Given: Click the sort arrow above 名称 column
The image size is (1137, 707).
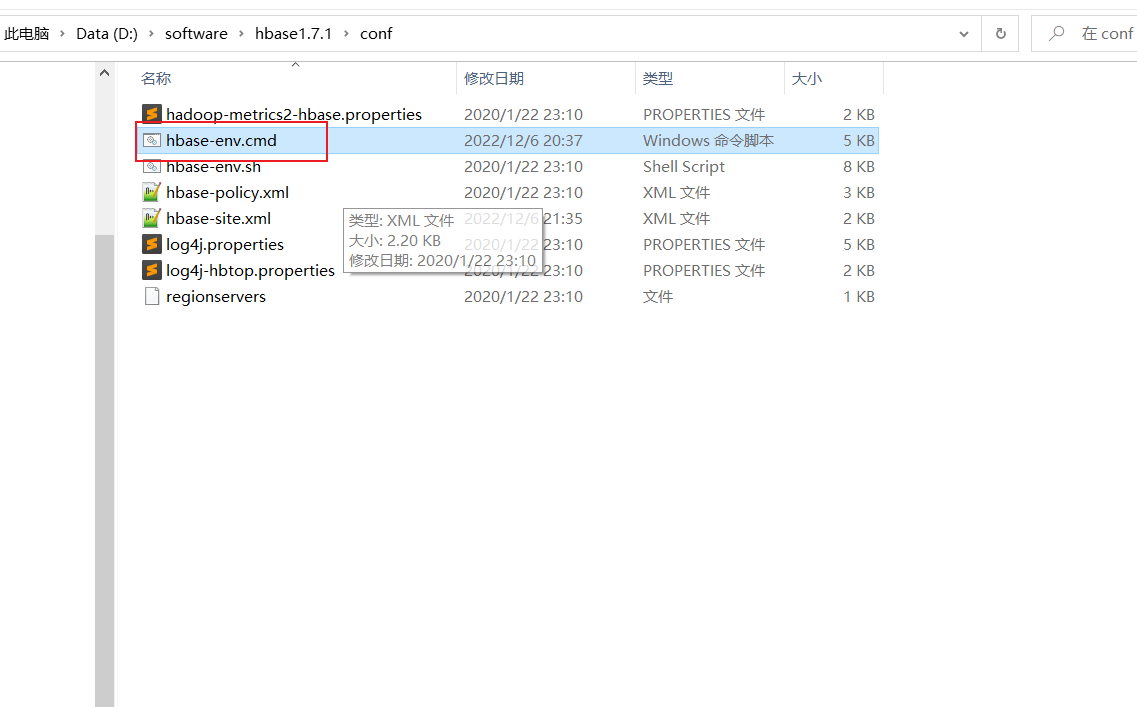Looking at the screenshot, I should [x=295, y=65].
